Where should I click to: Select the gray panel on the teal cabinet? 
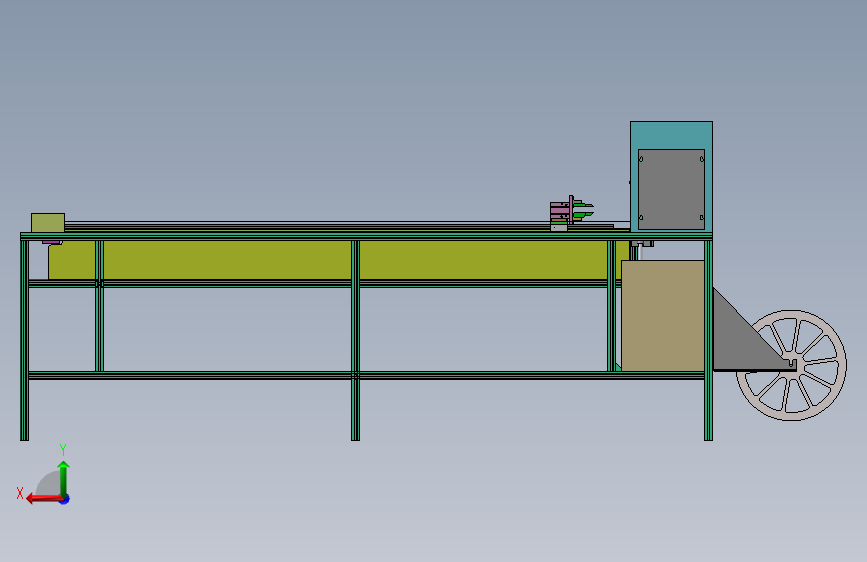671,189
